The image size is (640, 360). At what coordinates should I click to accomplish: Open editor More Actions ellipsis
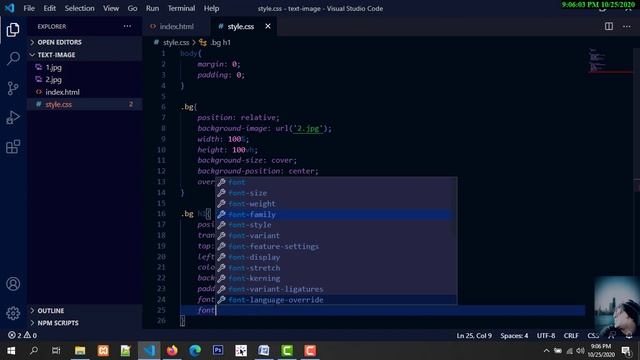pyautogui.click(x=627, y=26)
